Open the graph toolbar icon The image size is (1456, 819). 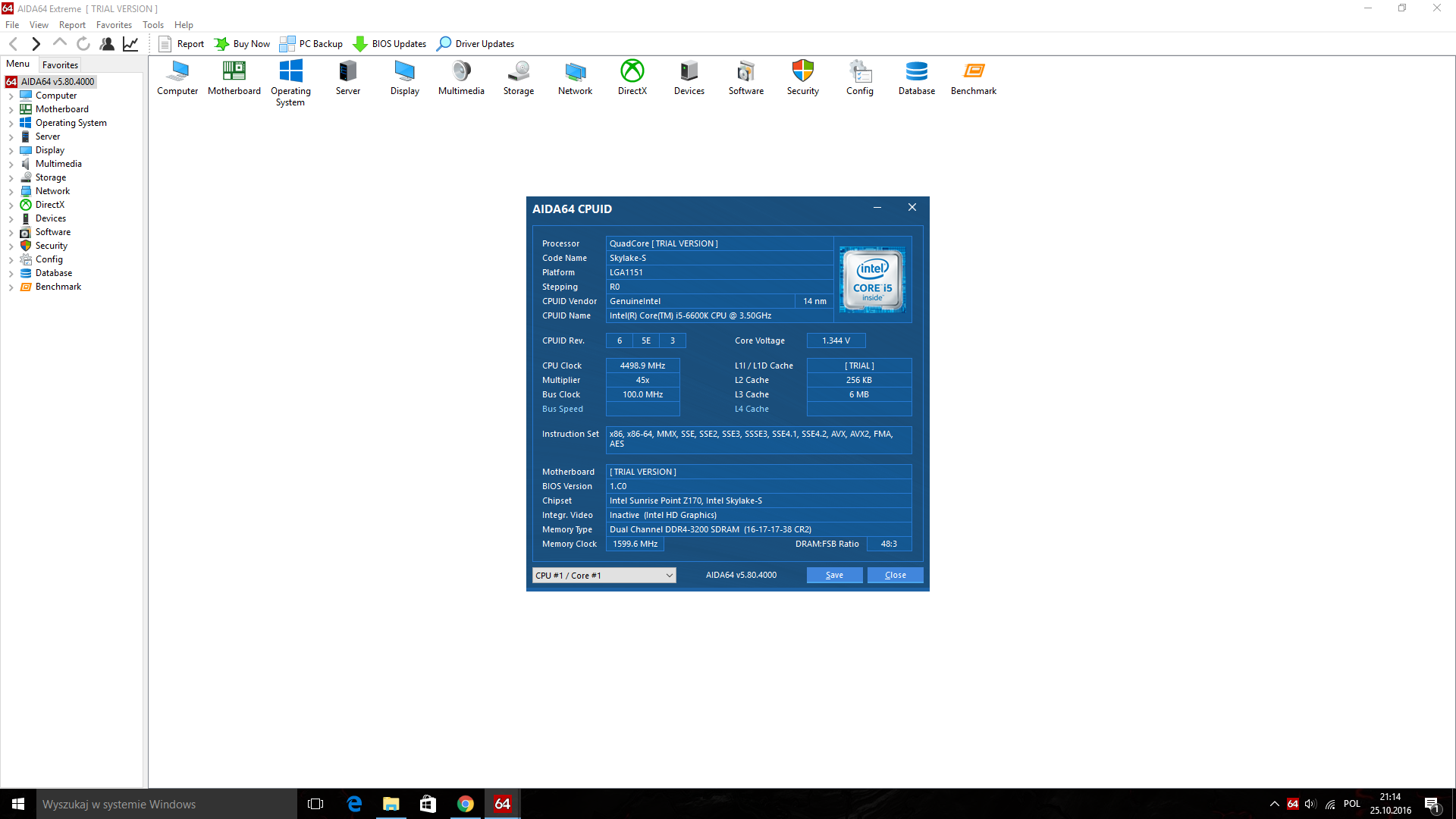coord(130,44)
